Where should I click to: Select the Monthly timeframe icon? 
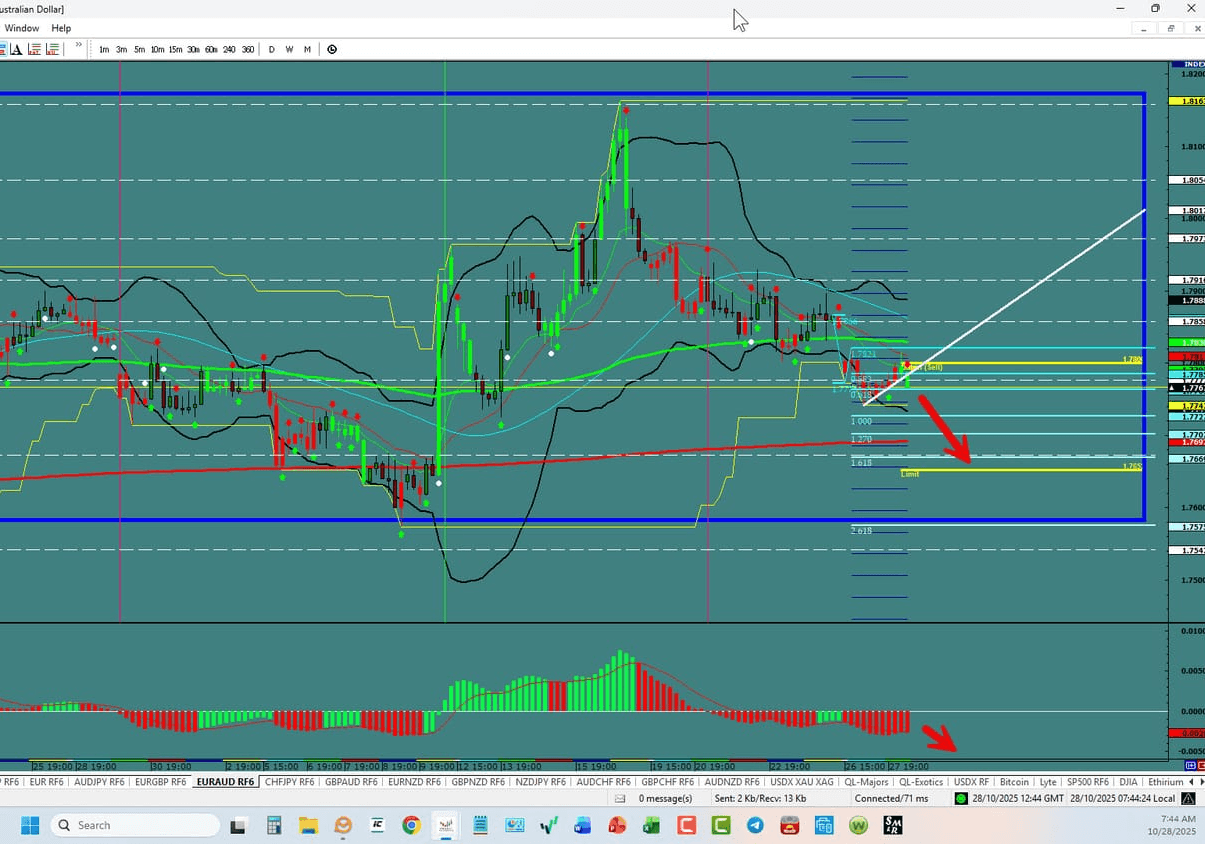point(307,49)
